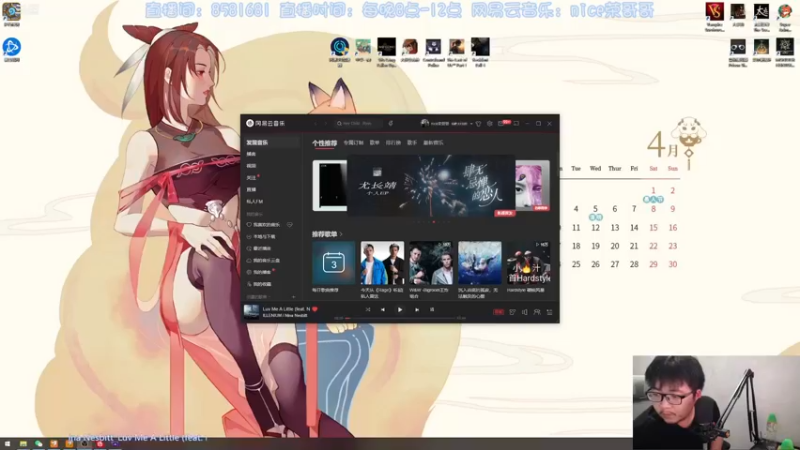
Task: Unlike current song via red heart
Action: pyautogui.click(x=315, y=309)
